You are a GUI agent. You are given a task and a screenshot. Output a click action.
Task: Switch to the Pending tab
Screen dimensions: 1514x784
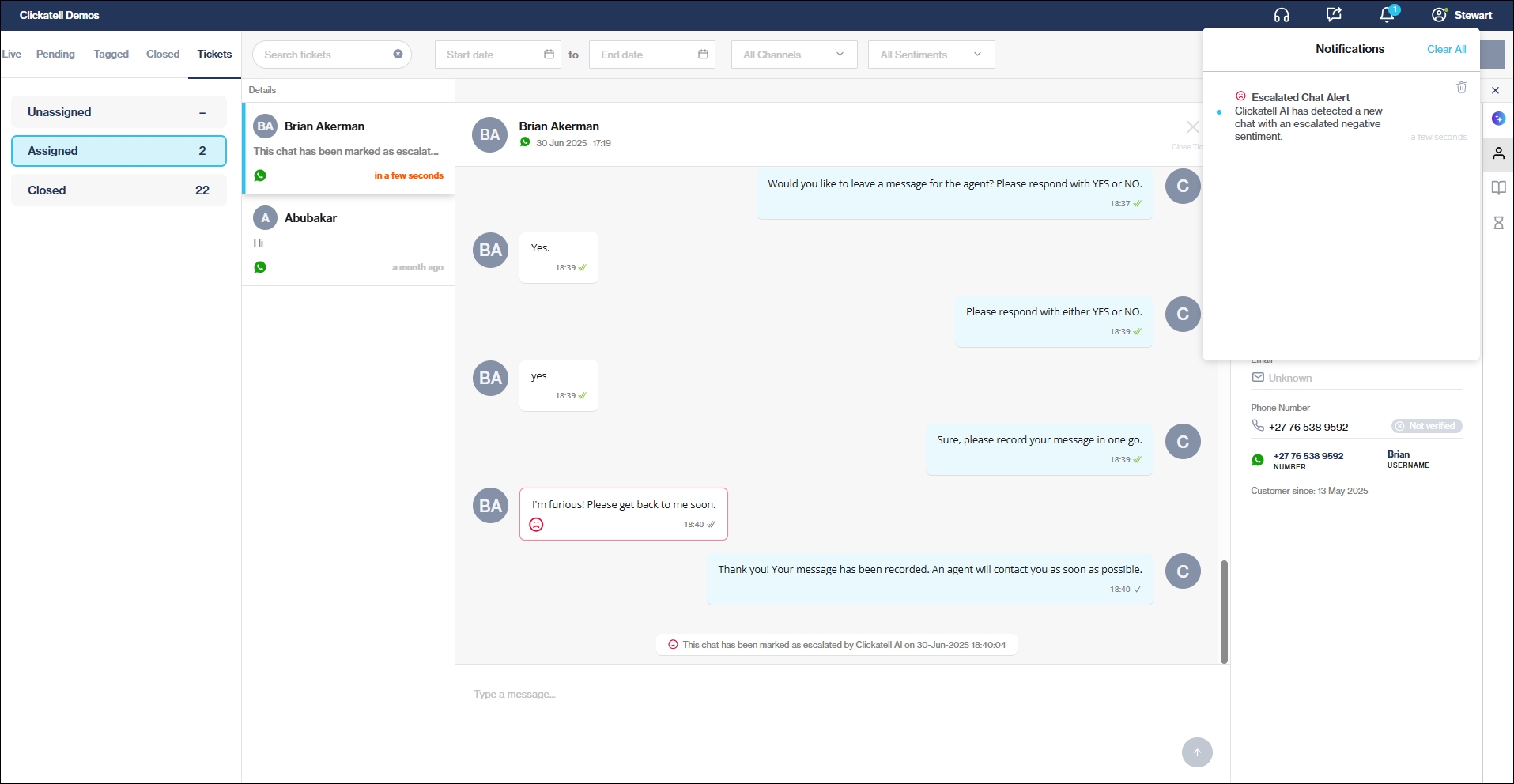(55, 55)
